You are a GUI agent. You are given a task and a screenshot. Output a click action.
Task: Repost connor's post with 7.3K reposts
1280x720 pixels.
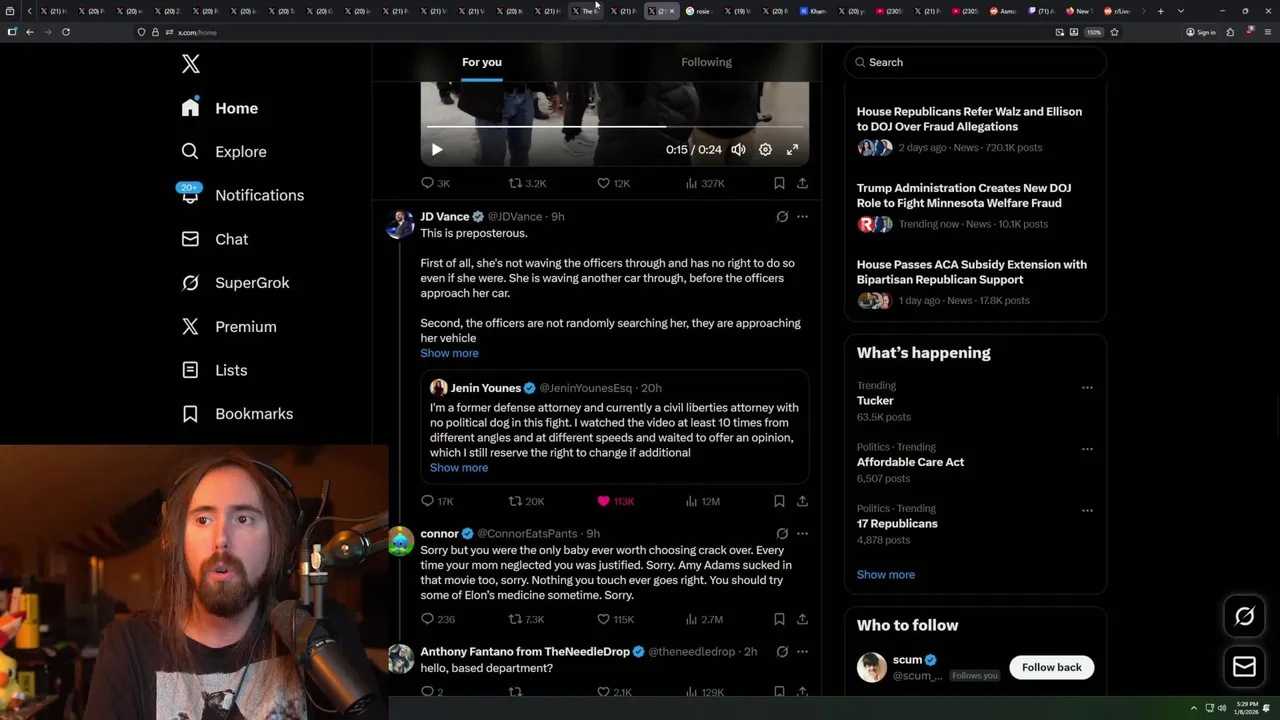pyautogui.click(x=527, y=619)
